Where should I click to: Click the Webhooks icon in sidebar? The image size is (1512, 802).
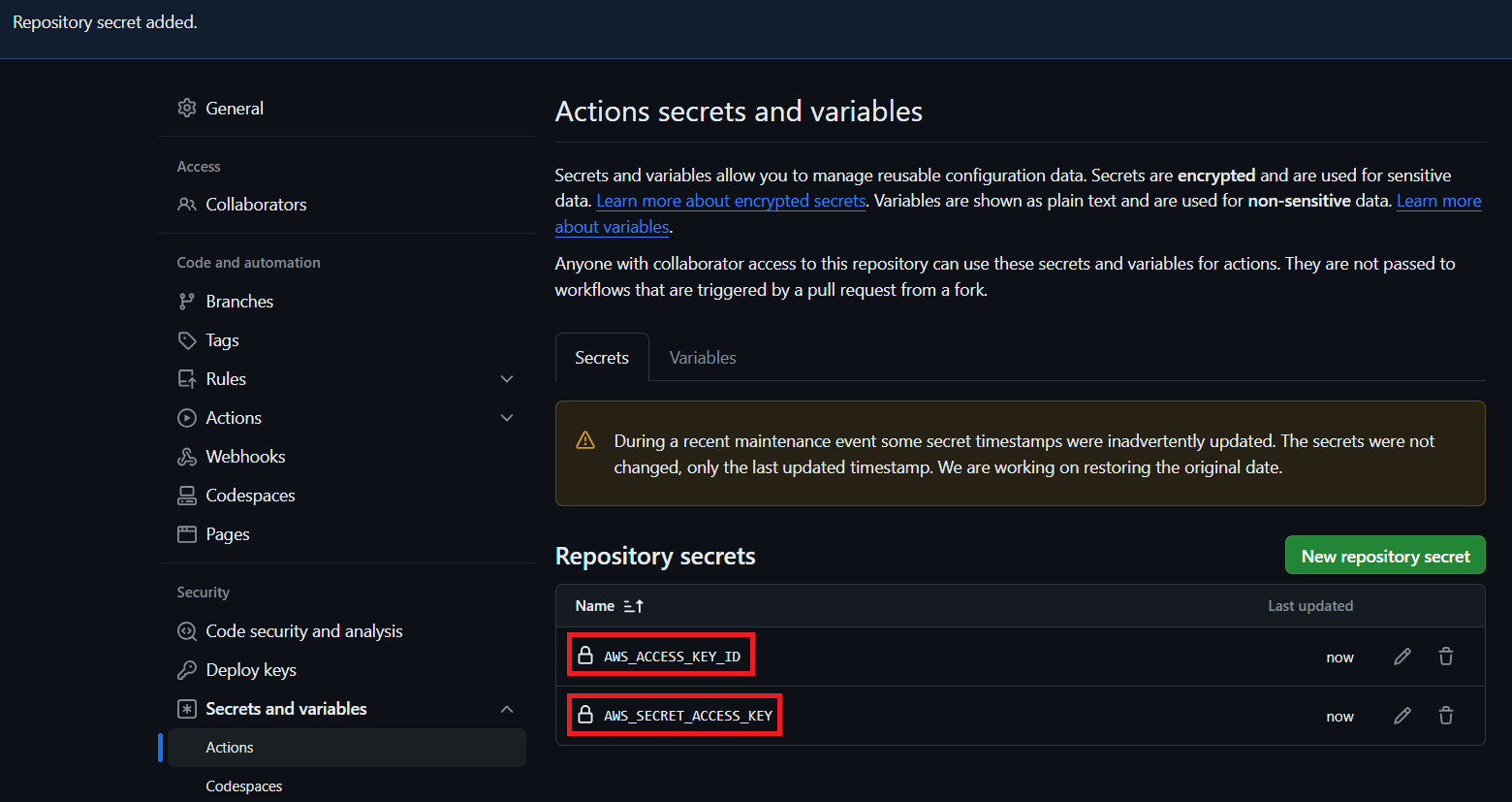coord(187,457)
